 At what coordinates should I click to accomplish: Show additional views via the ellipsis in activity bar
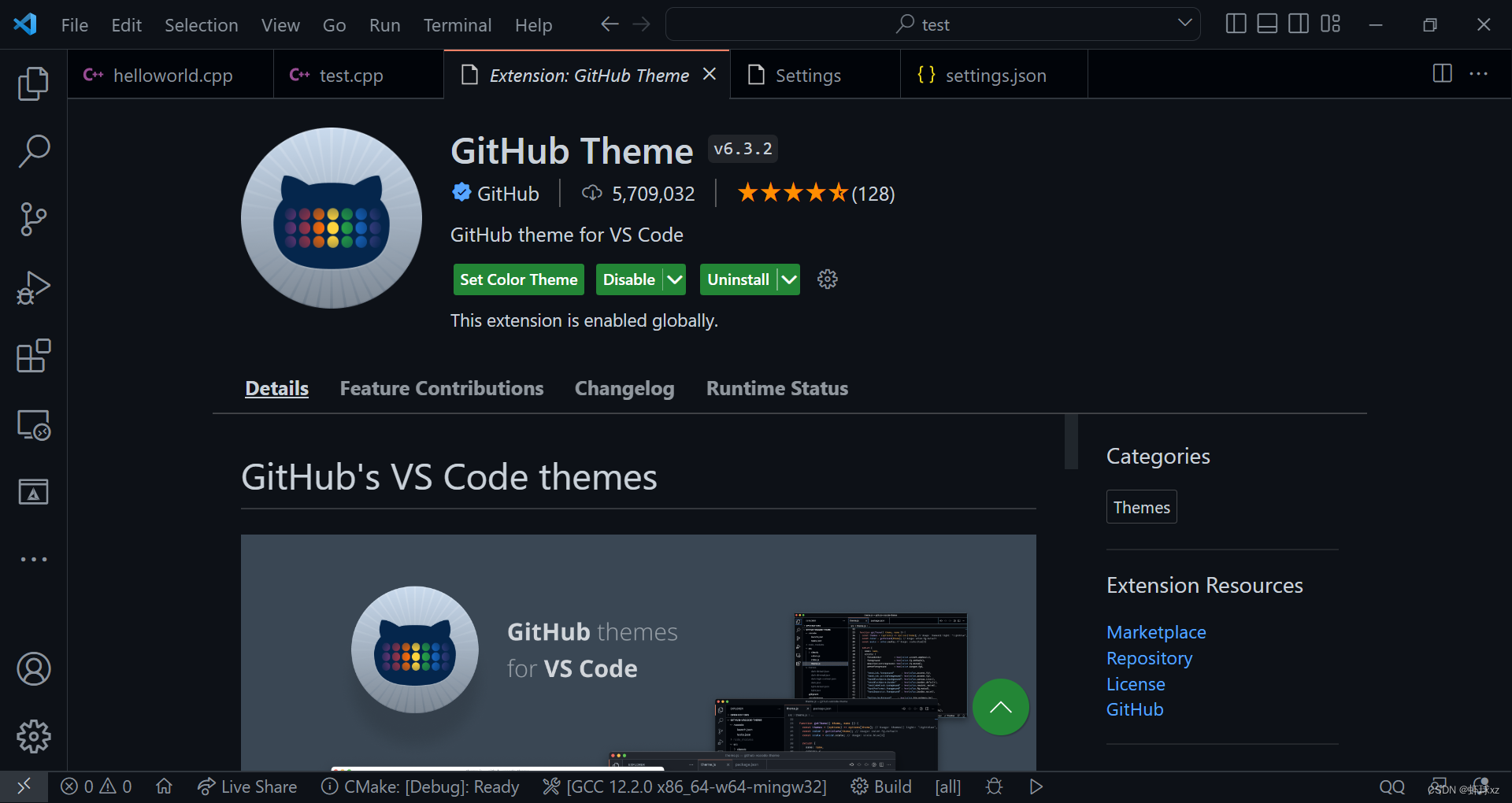click(33, 559)
